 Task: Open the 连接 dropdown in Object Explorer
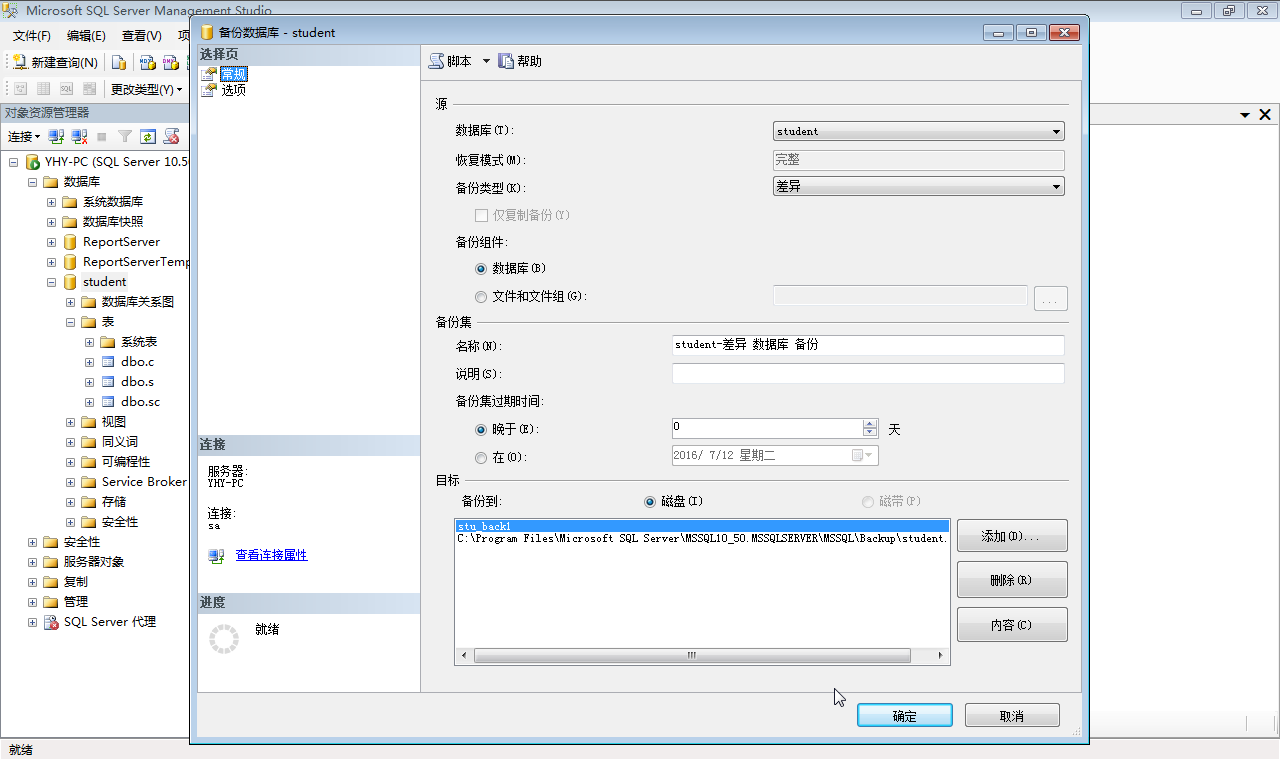pos(24,136)
